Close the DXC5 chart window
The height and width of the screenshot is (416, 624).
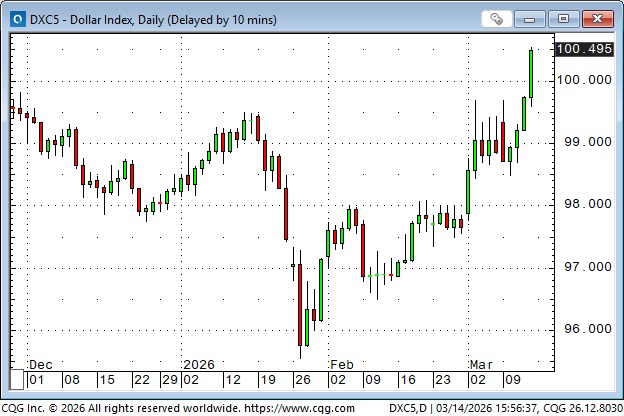click(x=597, y=19)
